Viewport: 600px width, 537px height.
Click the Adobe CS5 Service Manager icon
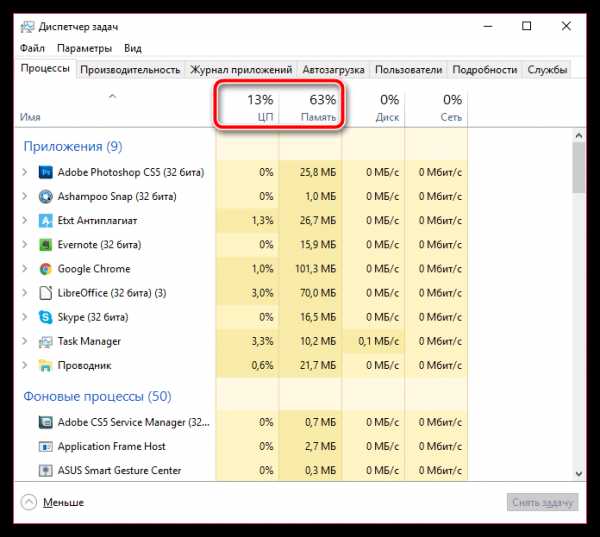pos(46,423)
